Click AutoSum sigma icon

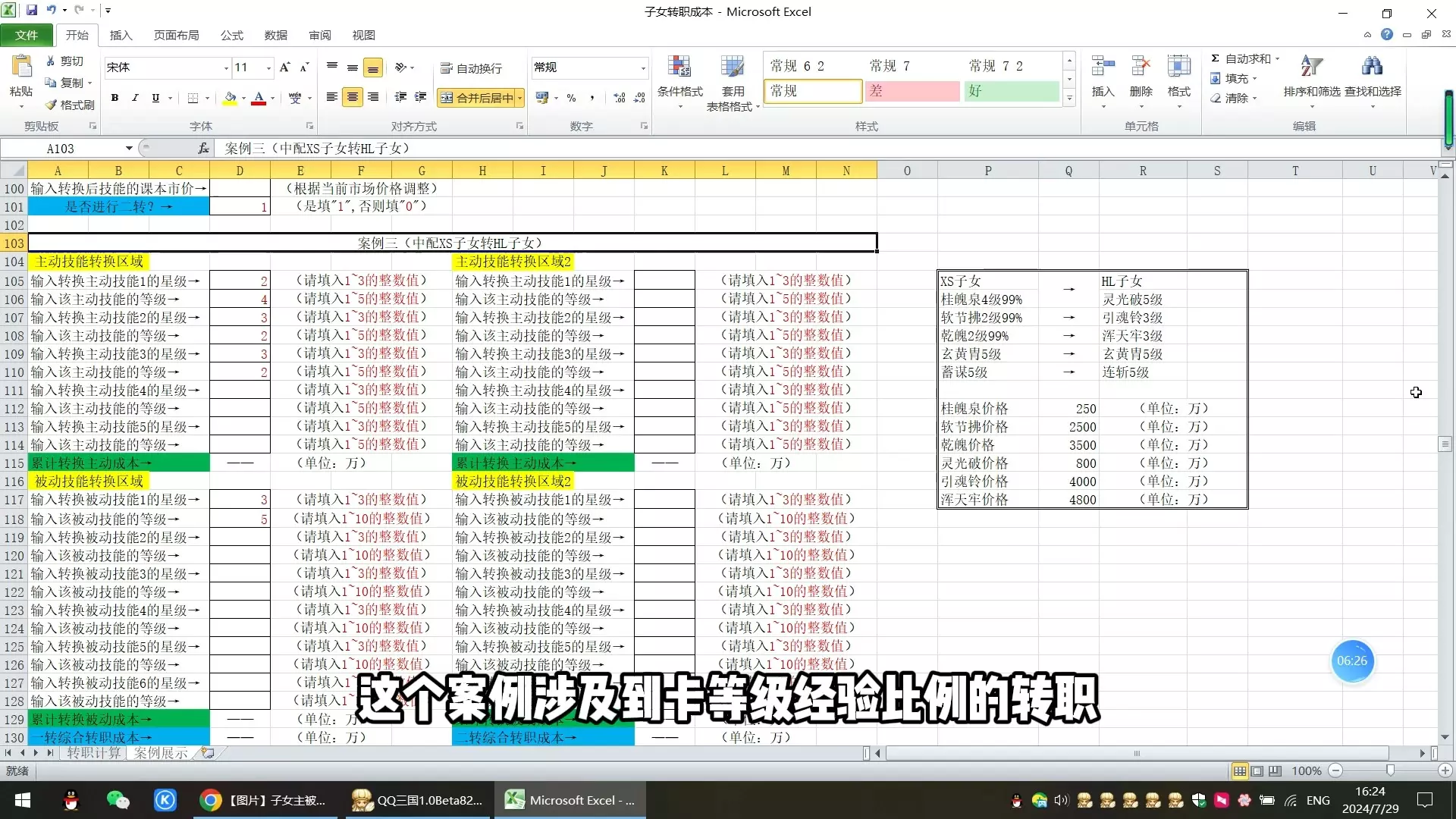tap(1215, 59)
